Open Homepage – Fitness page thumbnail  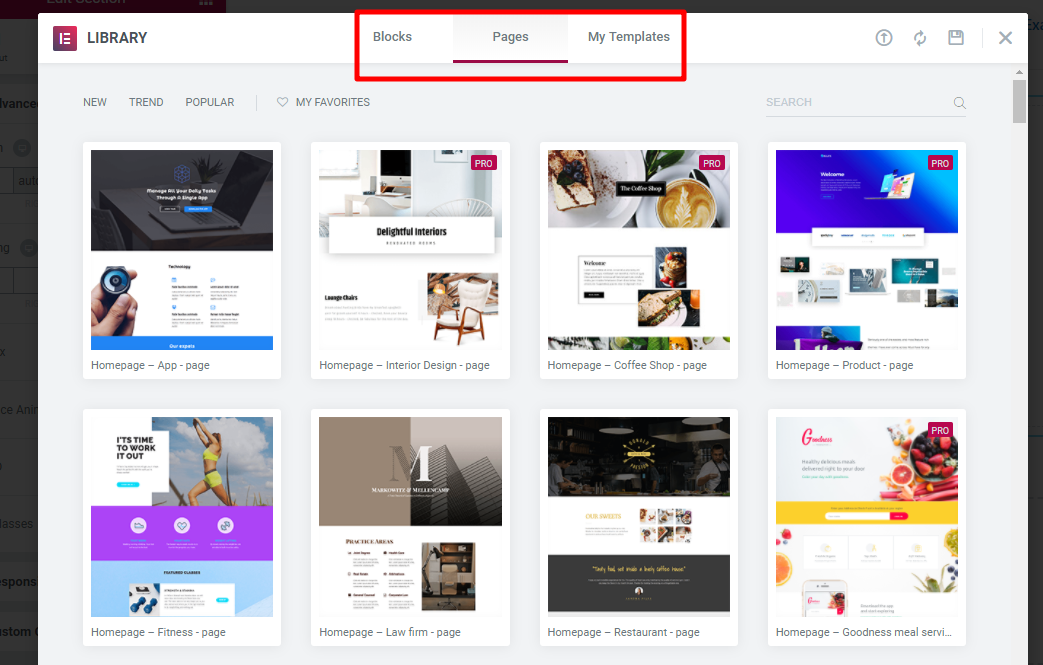click(x=182, y=517)
